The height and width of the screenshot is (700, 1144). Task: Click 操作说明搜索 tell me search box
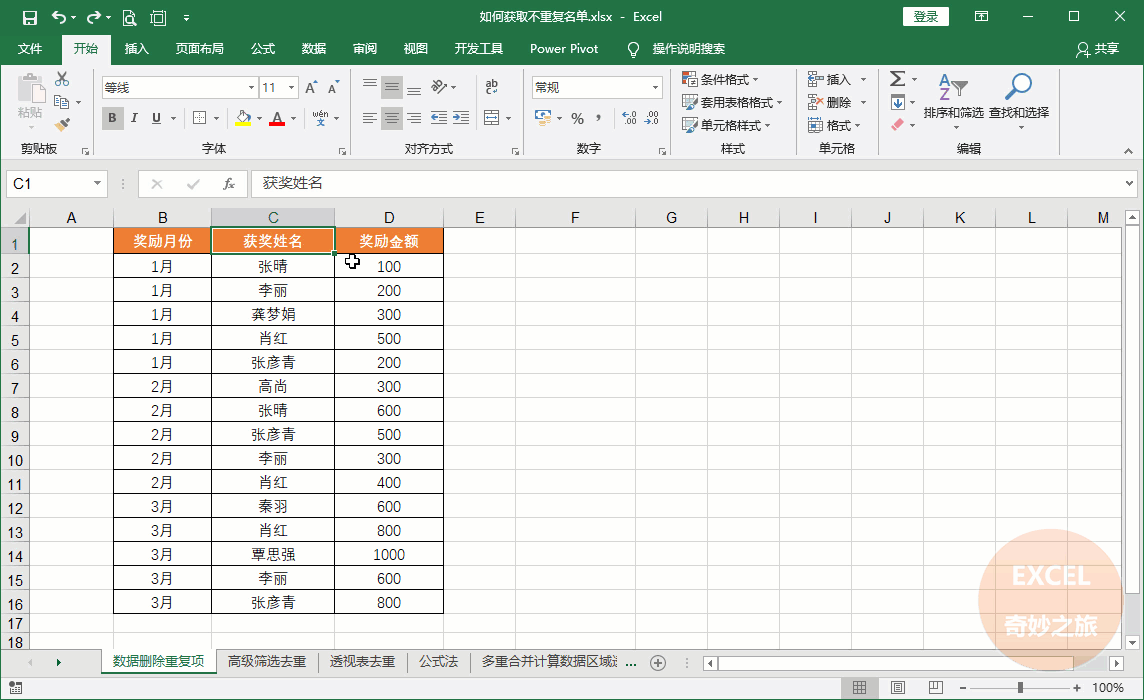coord(688,49)
